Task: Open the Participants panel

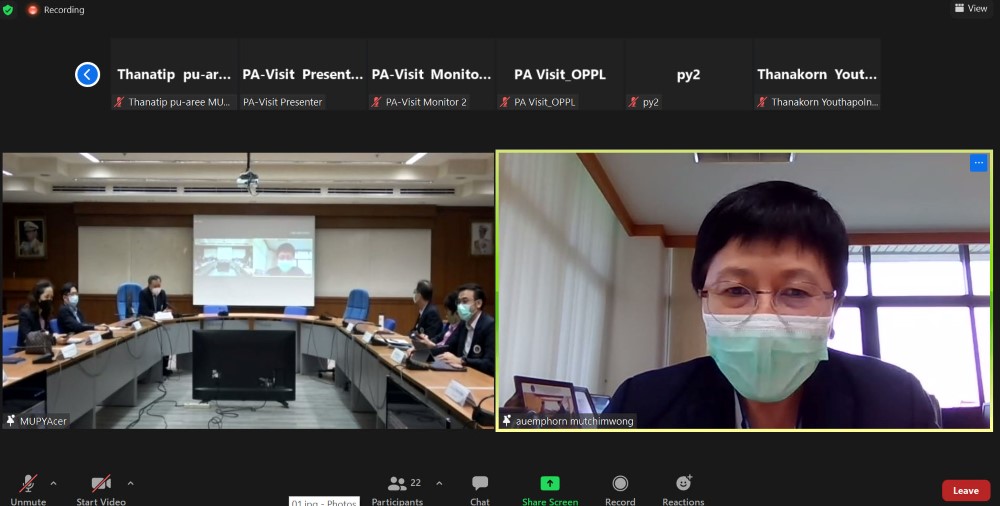Action: [398, 485]
